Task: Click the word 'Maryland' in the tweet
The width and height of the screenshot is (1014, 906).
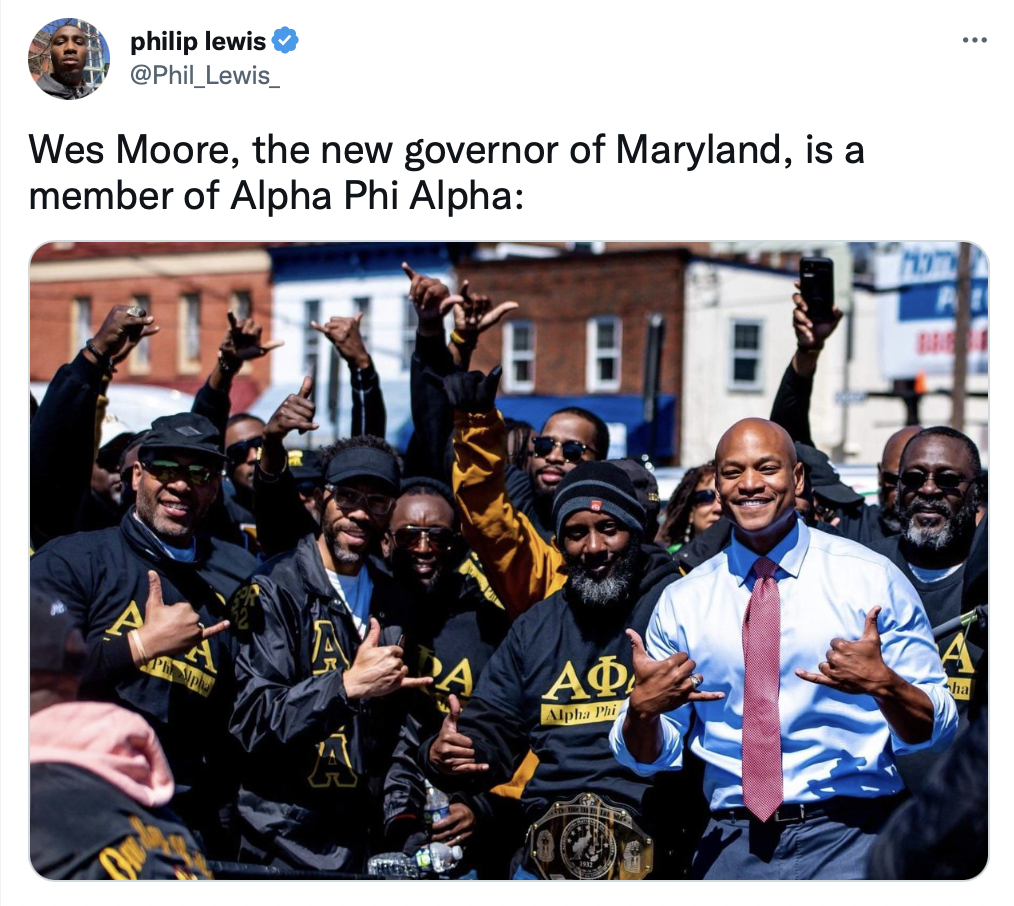Action: [x=698, y=150]
